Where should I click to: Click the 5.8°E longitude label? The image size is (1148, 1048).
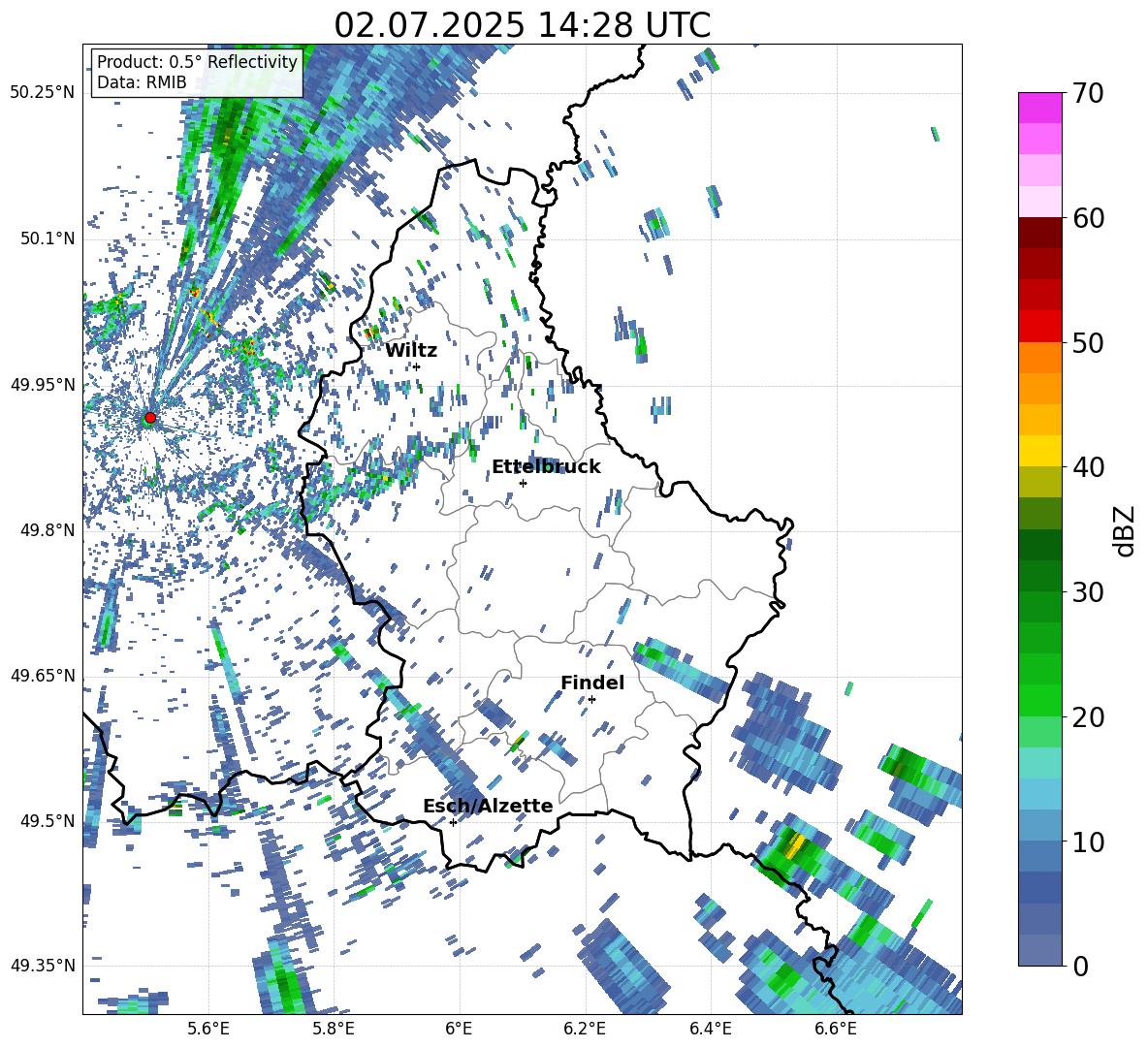coord(334,1029)
